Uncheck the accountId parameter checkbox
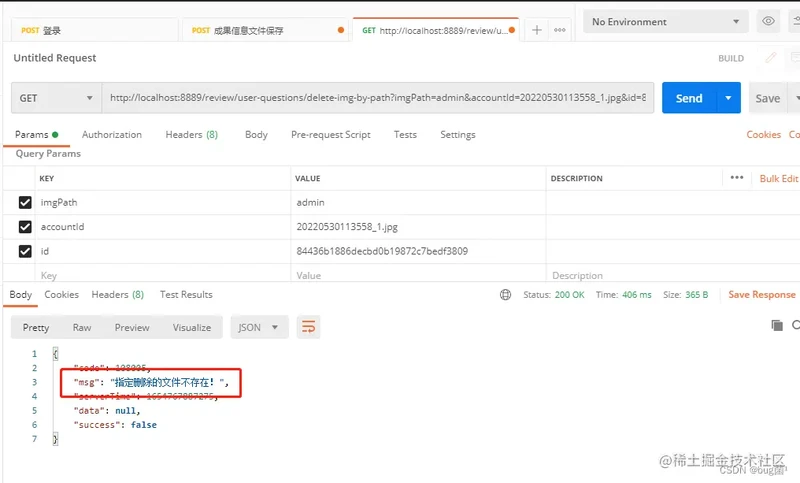Viewport: 800px width, 483px height. pyautogui.click(x=25, y=226)
